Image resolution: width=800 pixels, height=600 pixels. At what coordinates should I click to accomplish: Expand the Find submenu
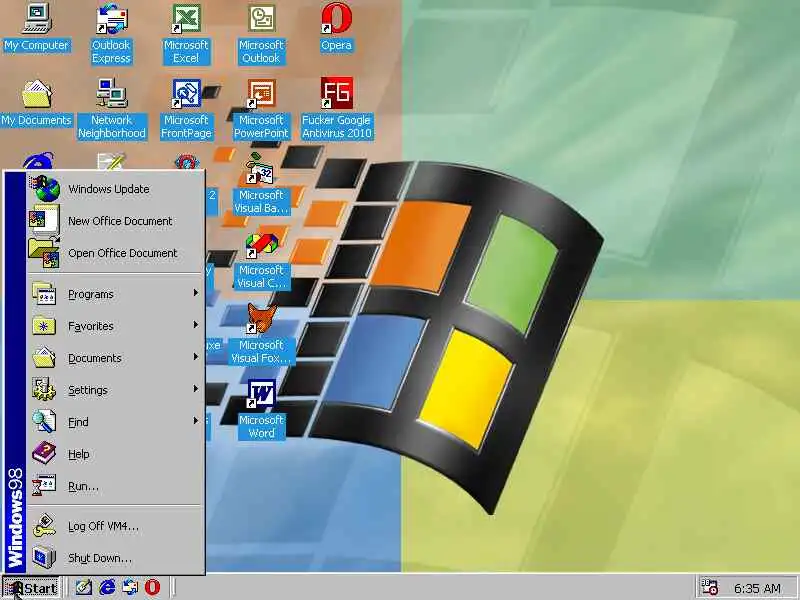click(x=116, y=422)
